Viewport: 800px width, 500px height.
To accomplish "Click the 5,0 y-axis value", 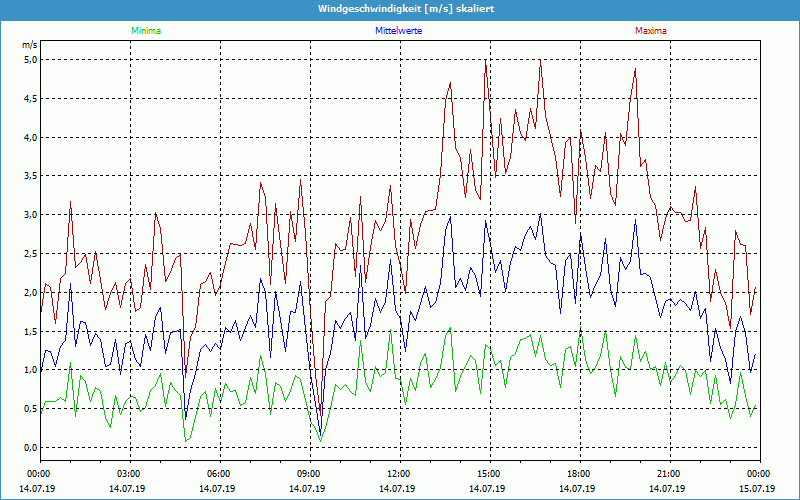I will click(x=31, y=60).
